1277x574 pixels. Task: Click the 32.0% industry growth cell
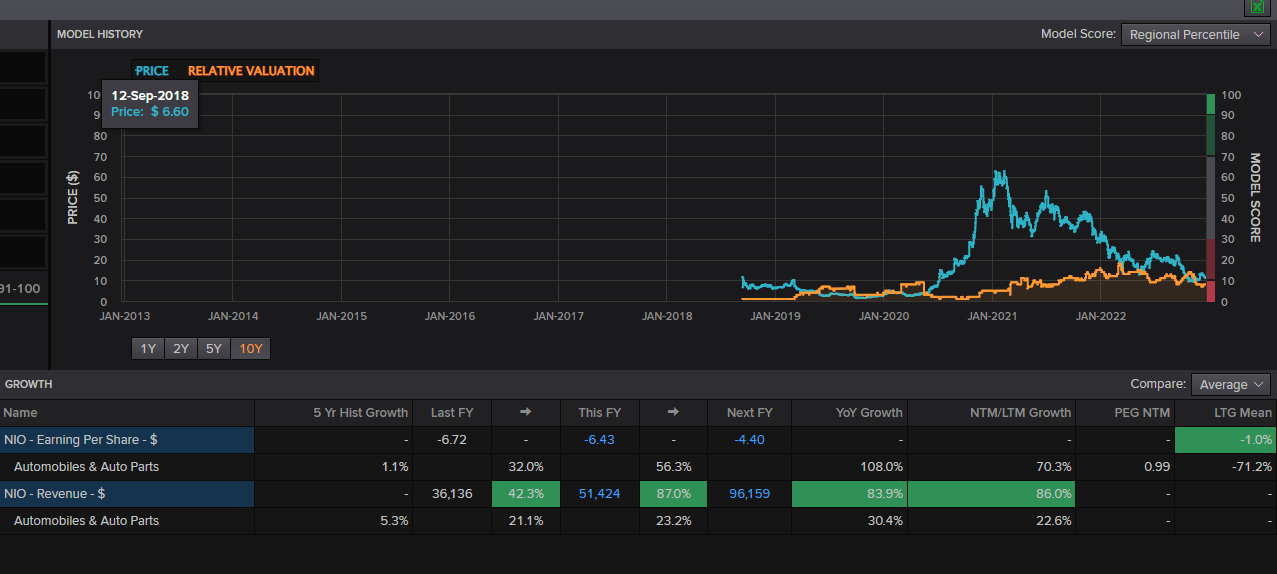[526, 467]
